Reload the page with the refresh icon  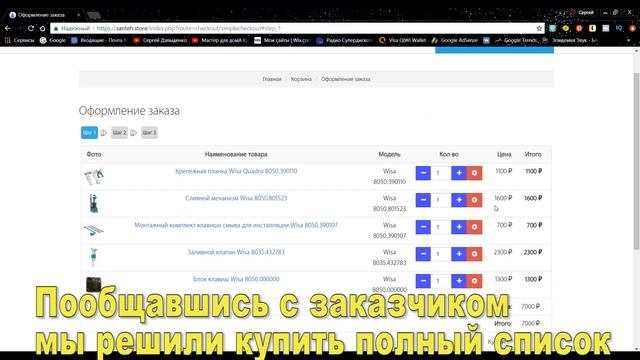(x=31, y=28)
